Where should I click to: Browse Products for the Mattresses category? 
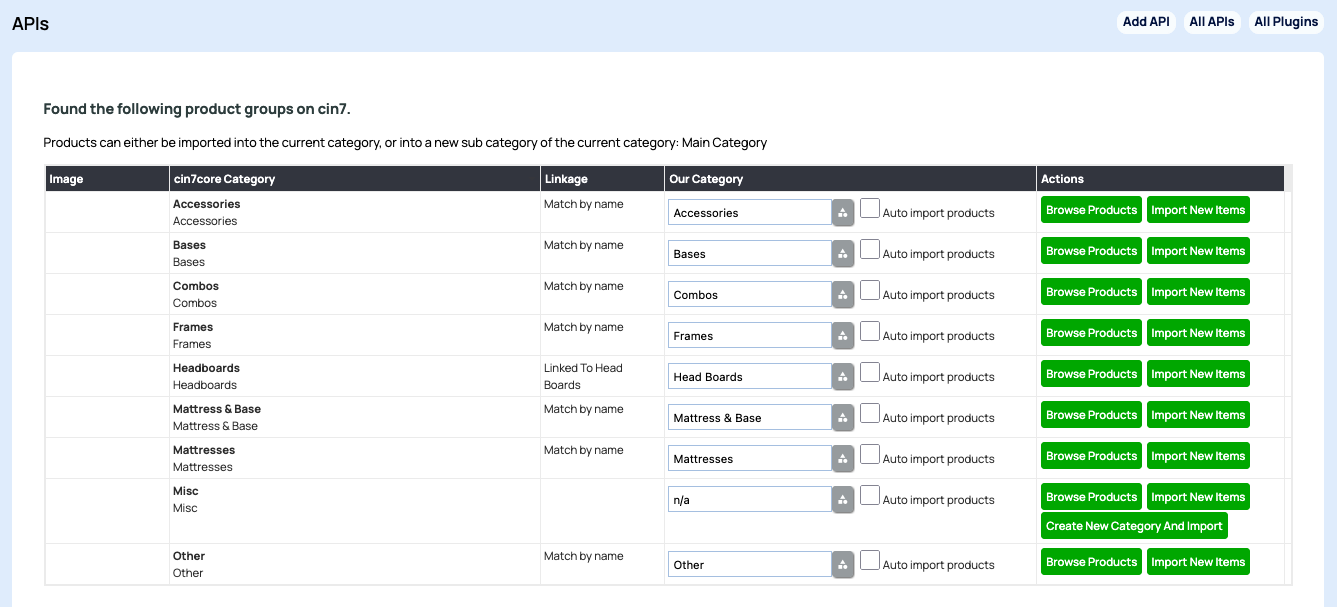pyautogui.click(x=1091, y=456)
